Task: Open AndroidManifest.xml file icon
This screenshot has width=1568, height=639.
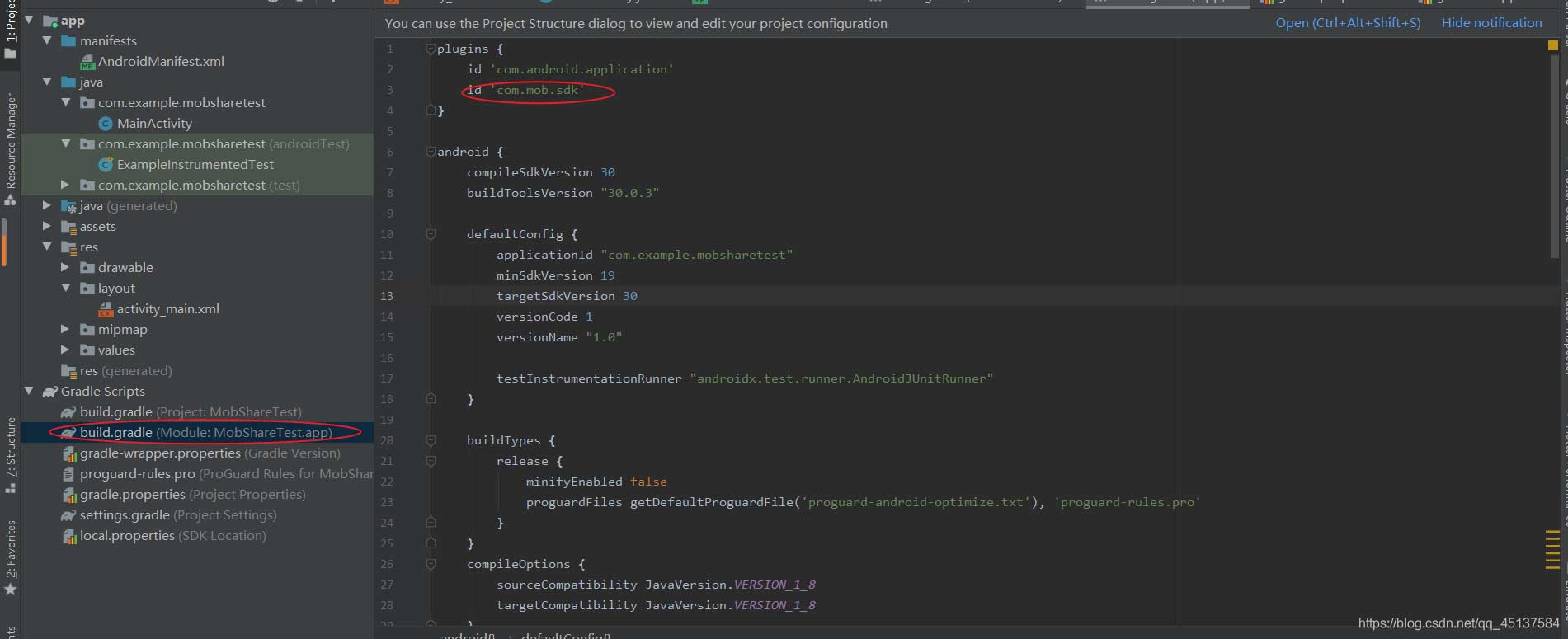Action: pos(87,62)
